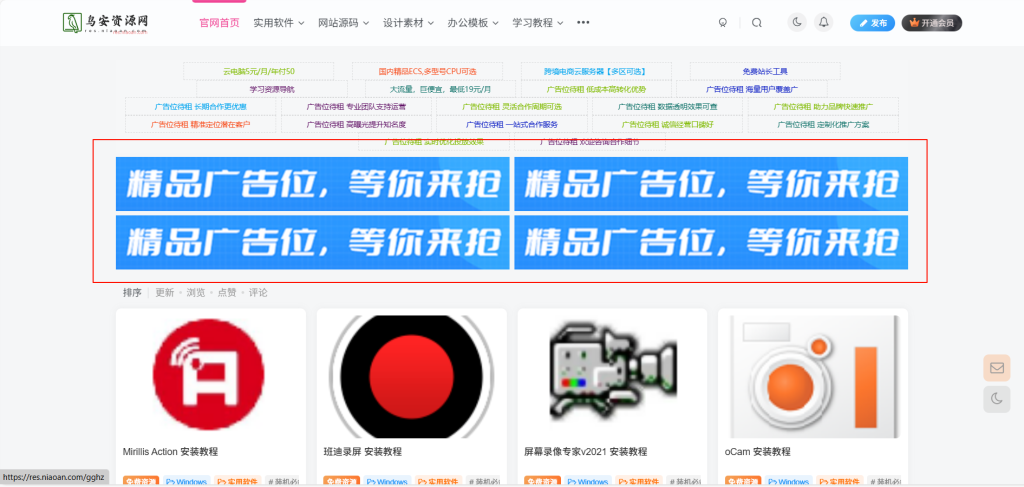Viewport: 1024px width, 487px height.
Task: Open the search magnifier icon
Action: (x=757, y=22)
